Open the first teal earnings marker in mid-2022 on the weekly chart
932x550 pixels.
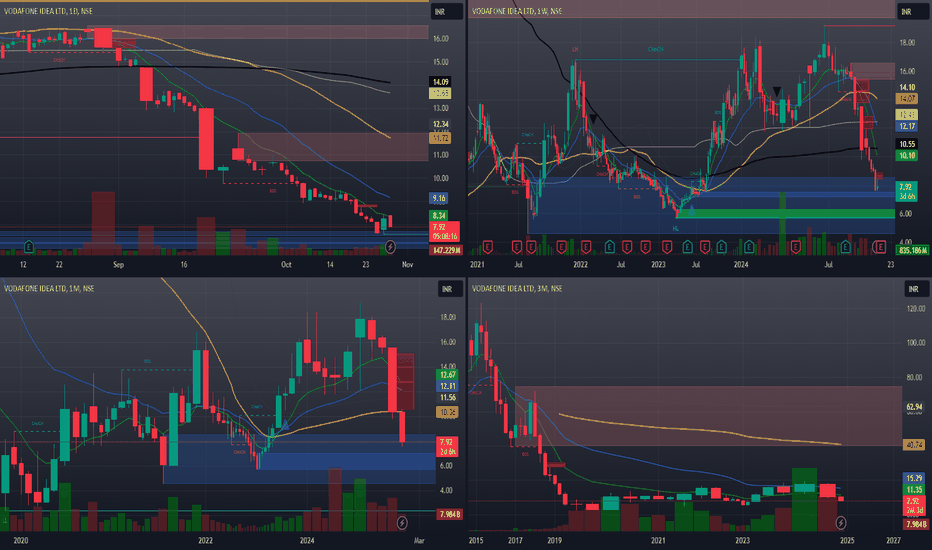[610, 246]
